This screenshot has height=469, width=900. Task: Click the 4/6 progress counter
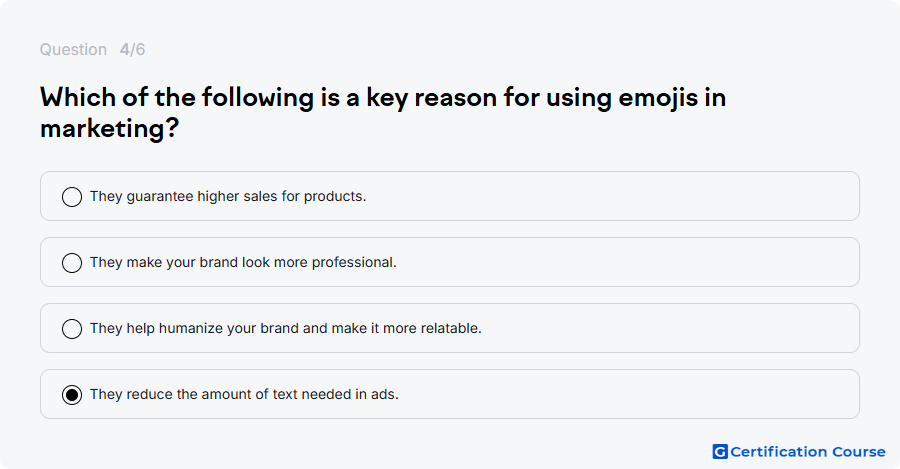tap(133, 49)
